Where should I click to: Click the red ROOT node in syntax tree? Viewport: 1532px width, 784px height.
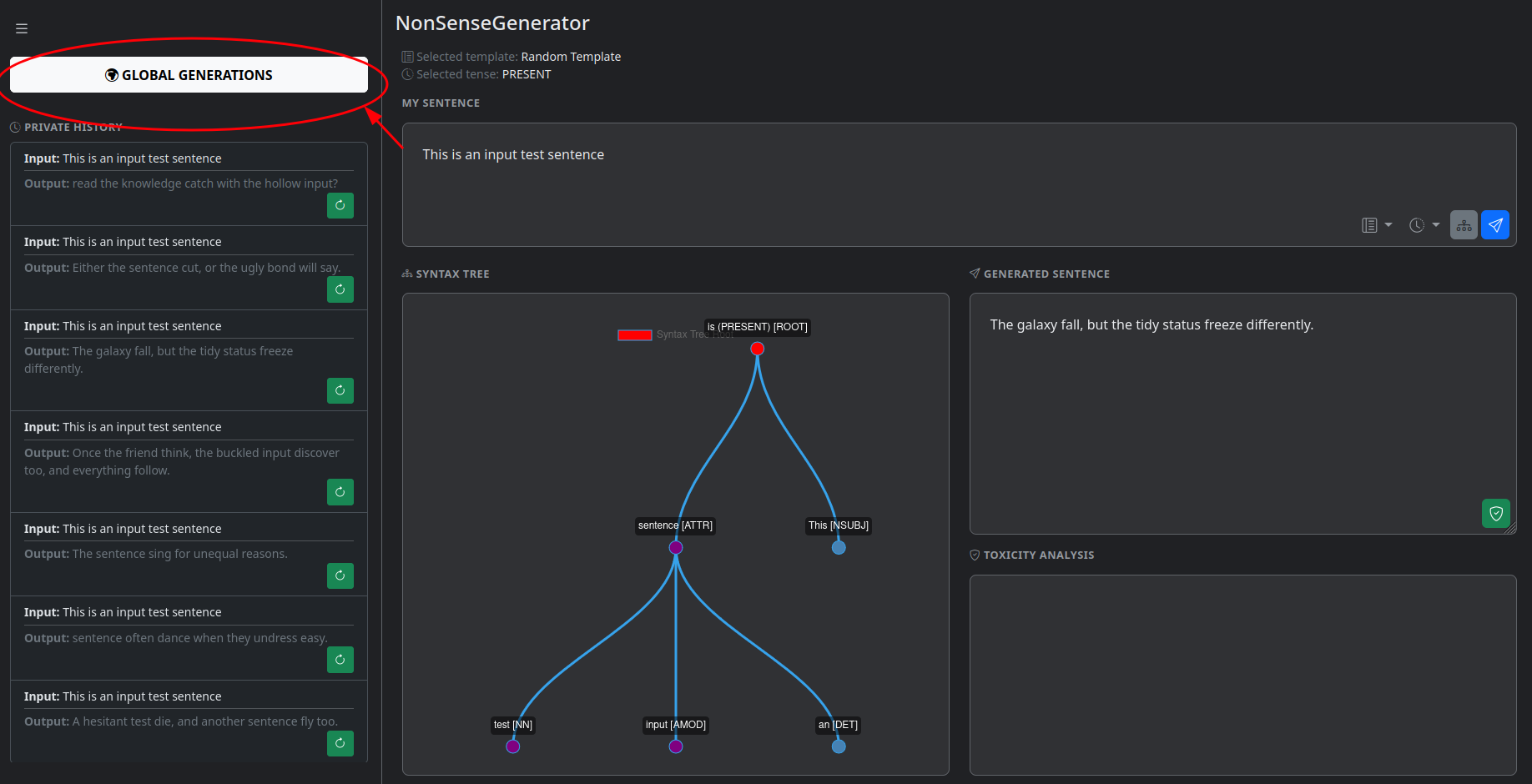tap(757, 349)
